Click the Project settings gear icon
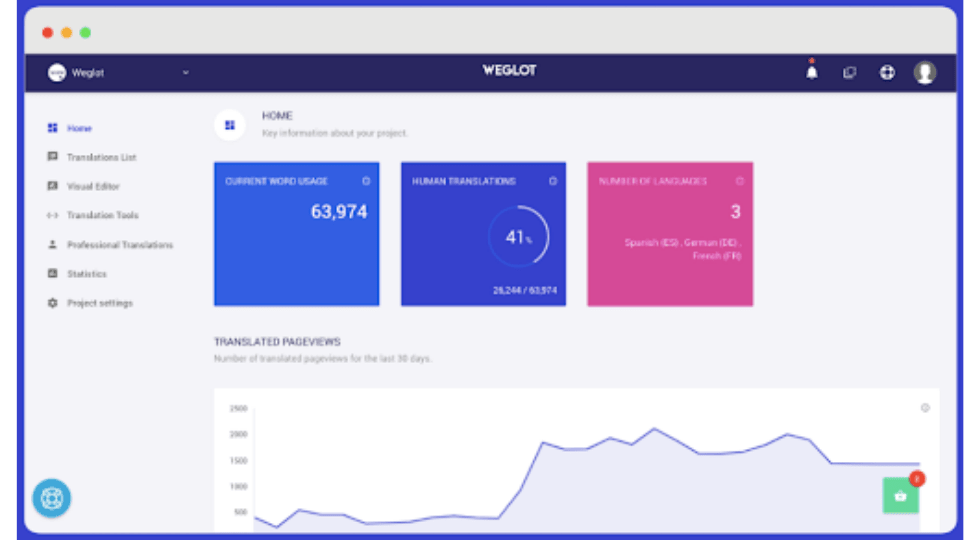The width and height of the screenshot is (980, 540). (52, 302)
